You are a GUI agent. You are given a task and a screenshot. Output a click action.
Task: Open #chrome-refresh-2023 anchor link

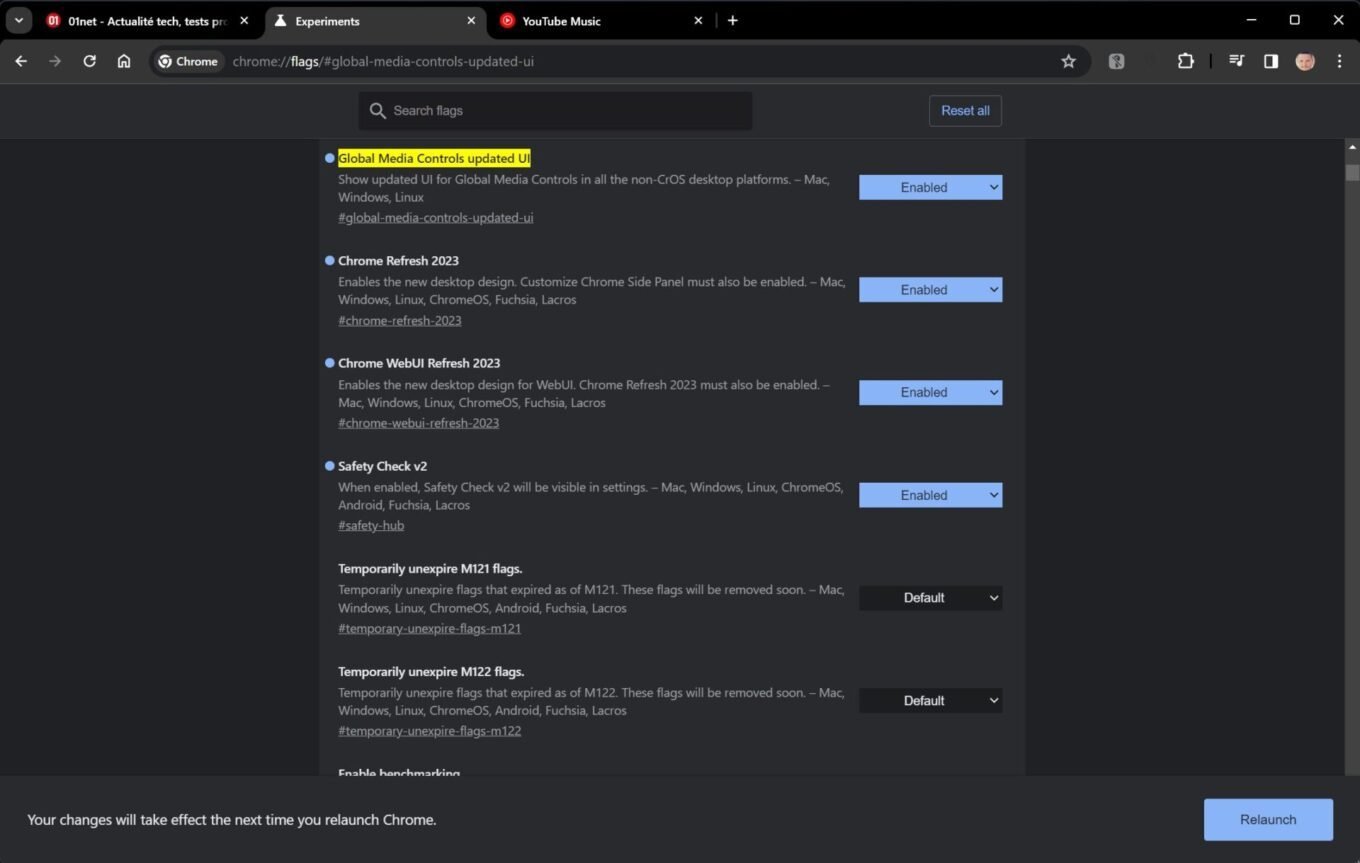point(400,321)
